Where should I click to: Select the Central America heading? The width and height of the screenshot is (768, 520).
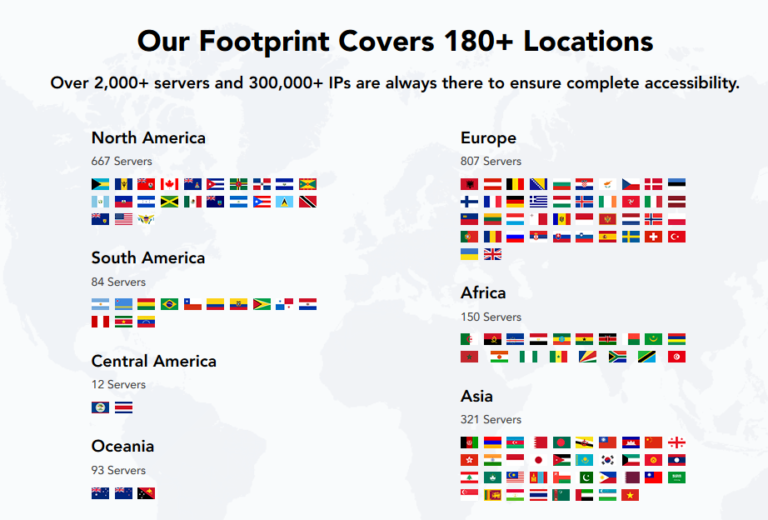[154, 361]
